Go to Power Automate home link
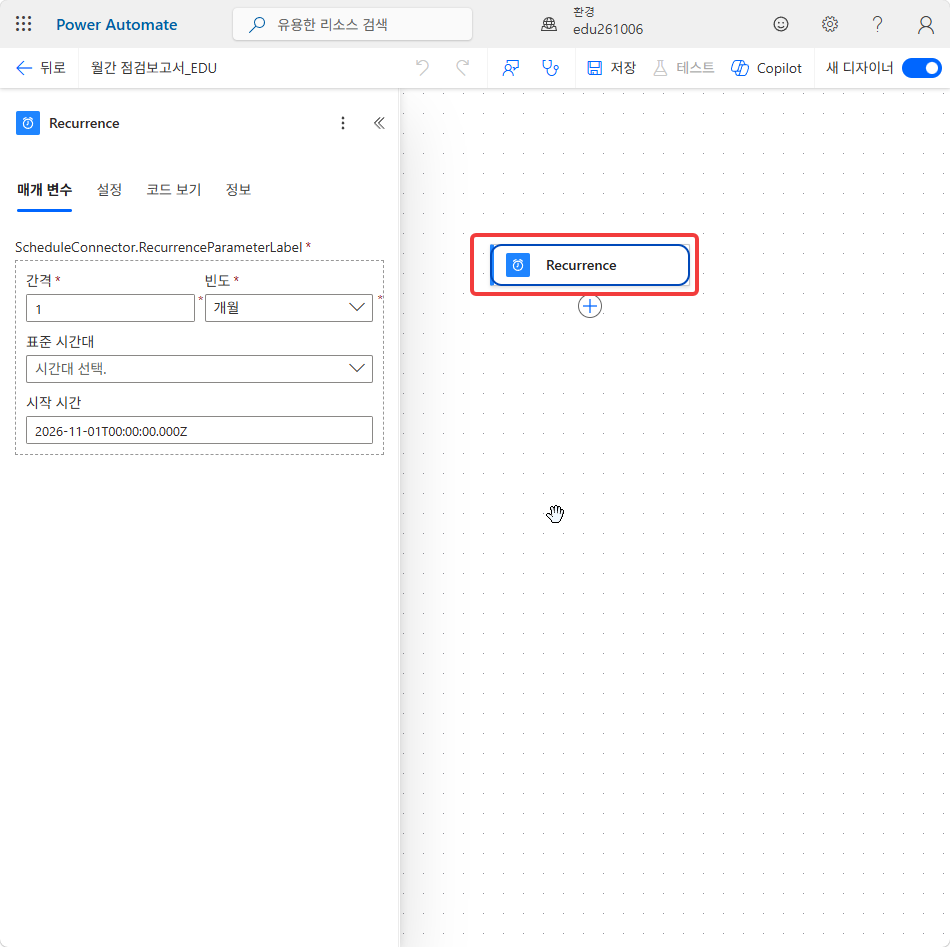This screenshot has width=950, height=947. point(117,25)
